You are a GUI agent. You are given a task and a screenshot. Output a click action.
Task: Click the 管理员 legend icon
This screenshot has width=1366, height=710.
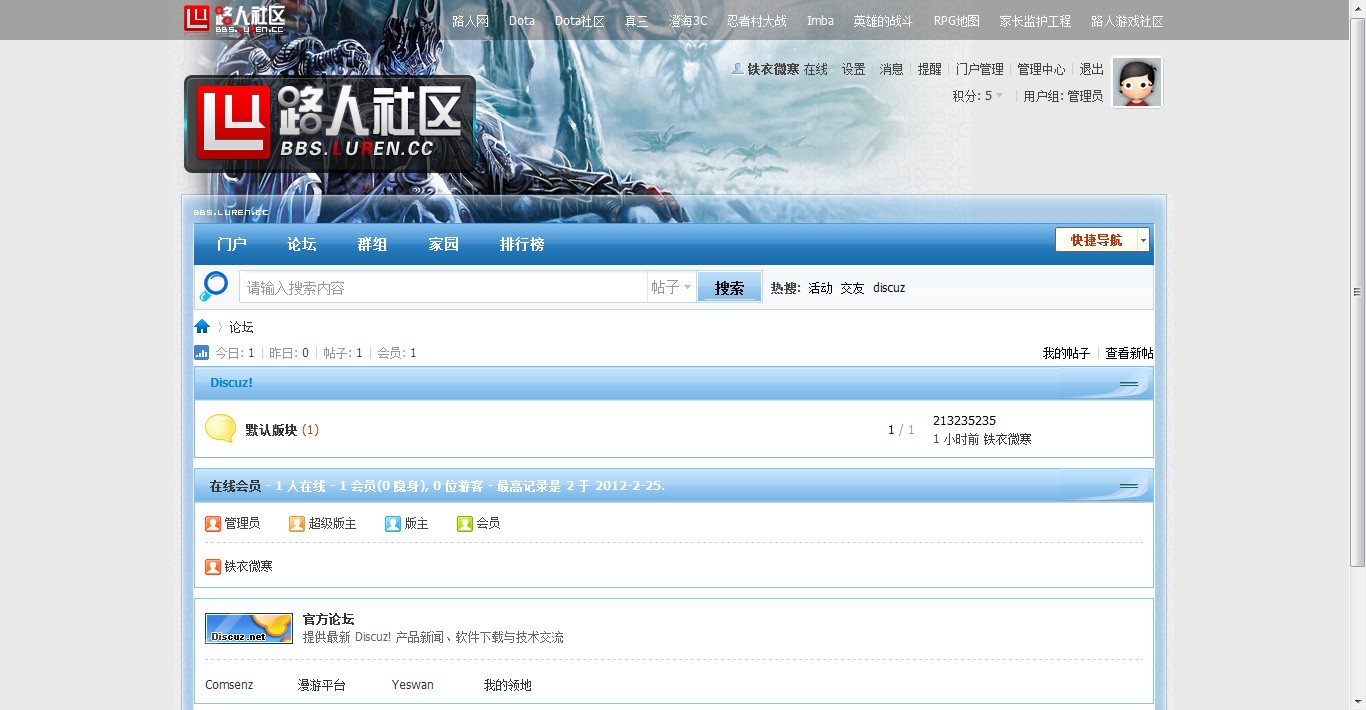213,523
